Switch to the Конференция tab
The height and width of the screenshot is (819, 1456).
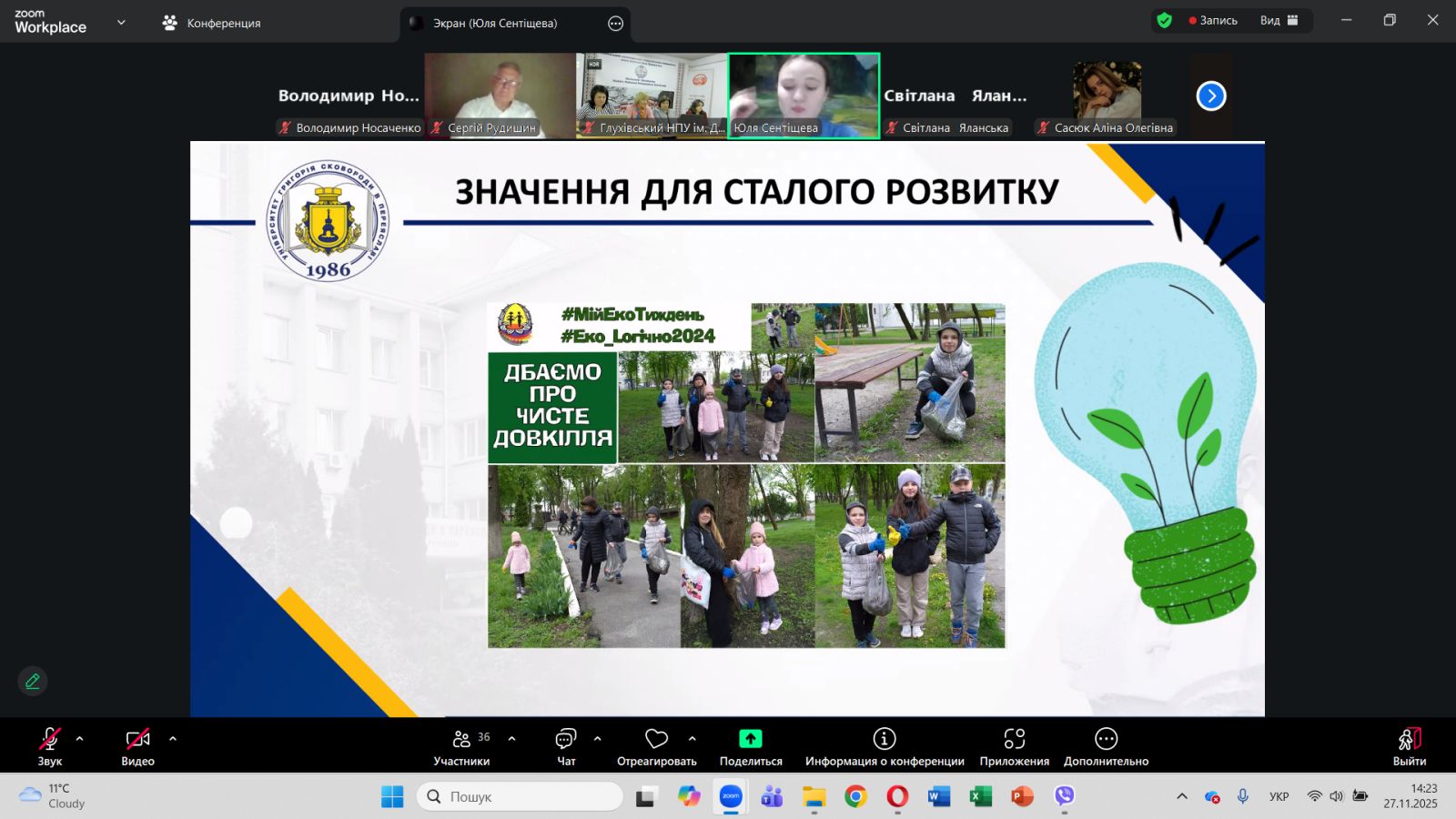click(212, 23)
